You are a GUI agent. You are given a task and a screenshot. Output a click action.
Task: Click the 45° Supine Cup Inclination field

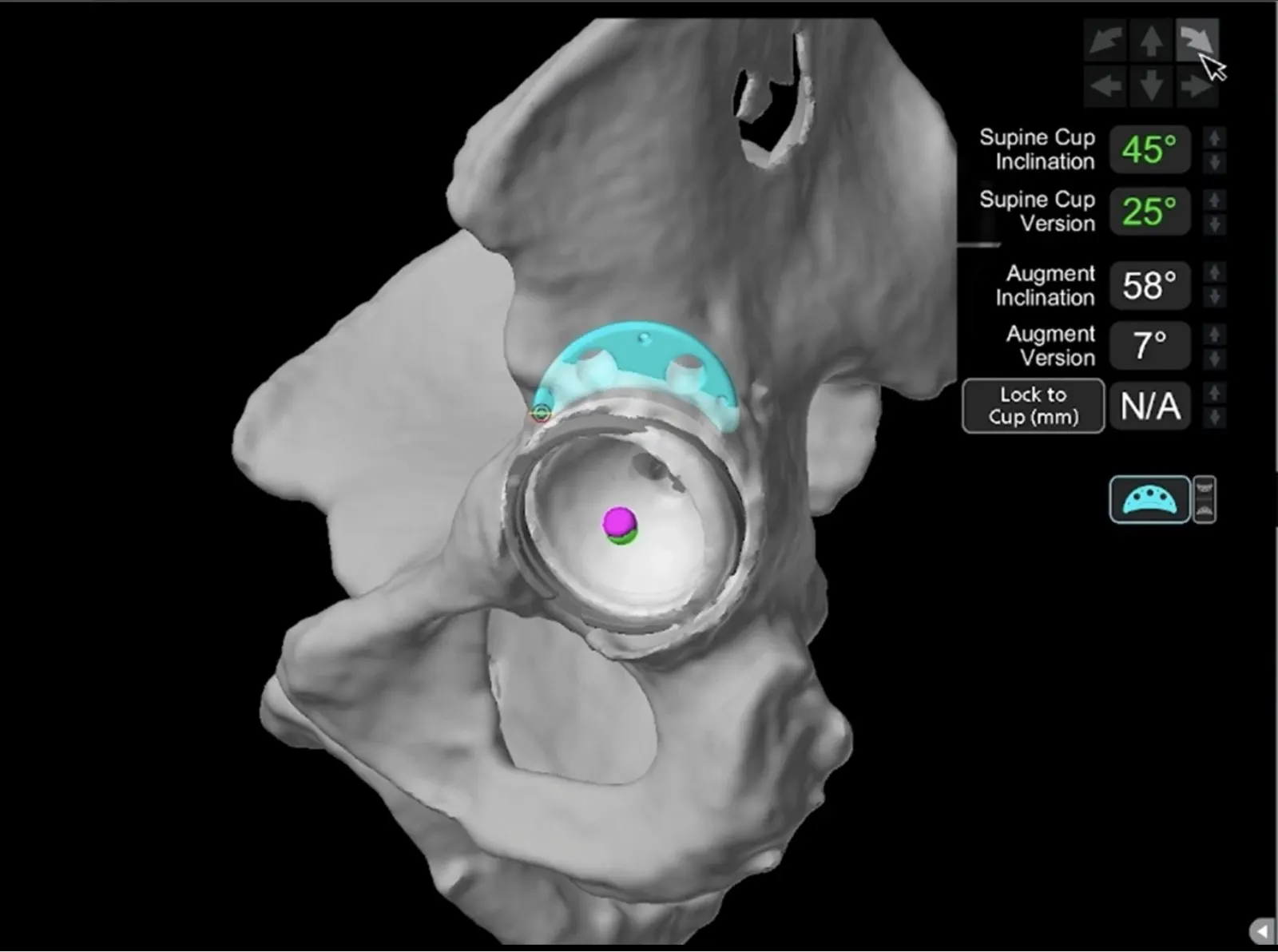click(1150, 149)
